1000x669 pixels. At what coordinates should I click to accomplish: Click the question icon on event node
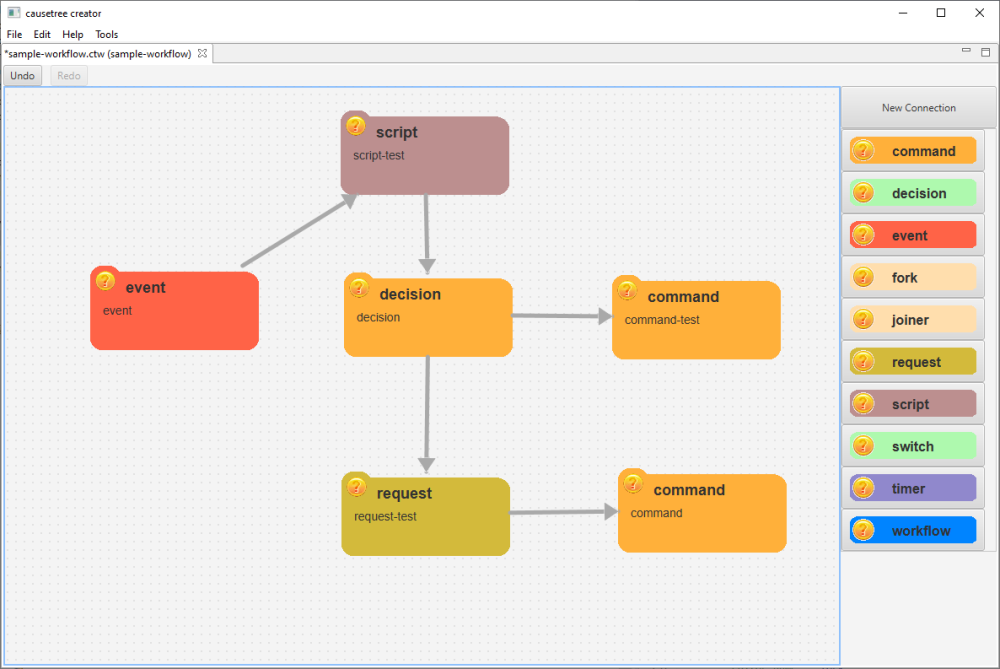[105, 281]
